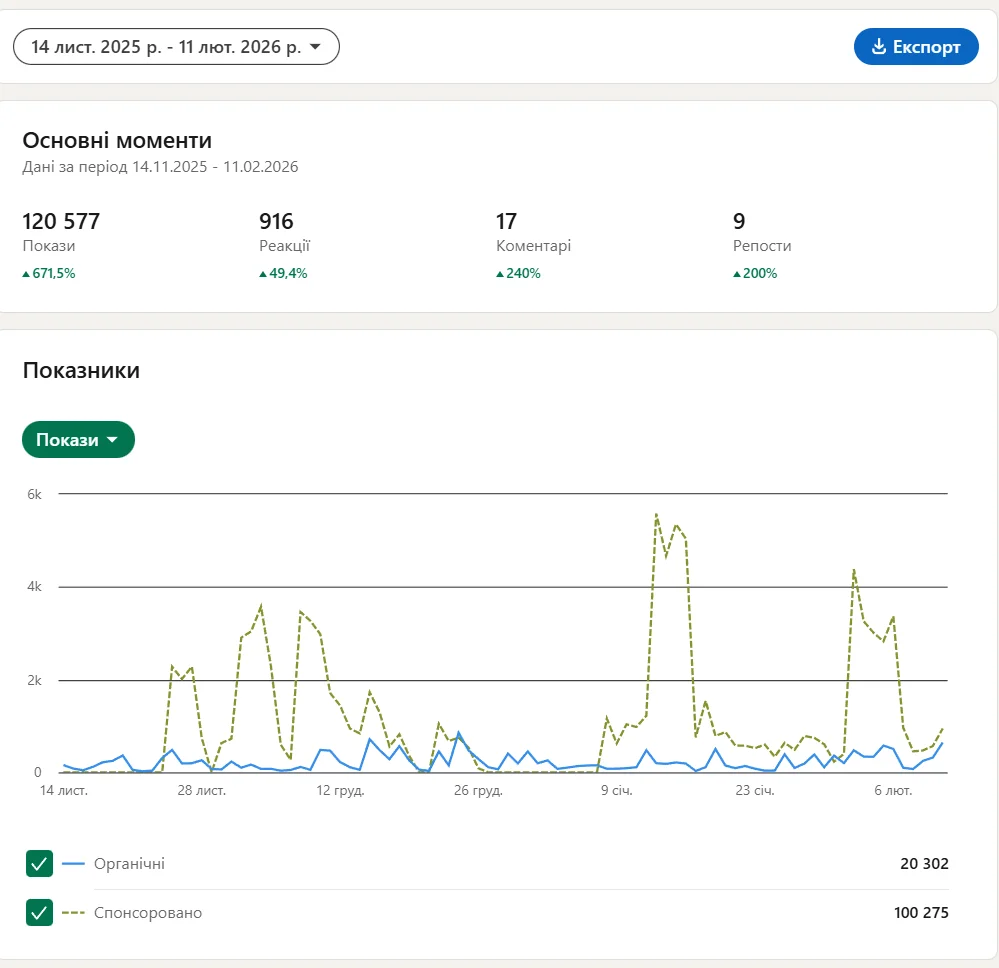The height and width of the screenshot is (968, 999).
Task: Click the caret arrow in the date range selector
Action: click(x=315, y=47)
